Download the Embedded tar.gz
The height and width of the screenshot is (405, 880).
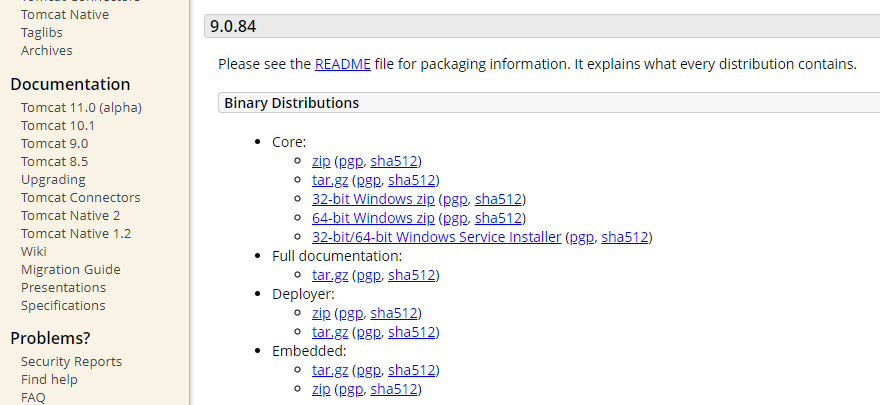(x=330, y=370)
